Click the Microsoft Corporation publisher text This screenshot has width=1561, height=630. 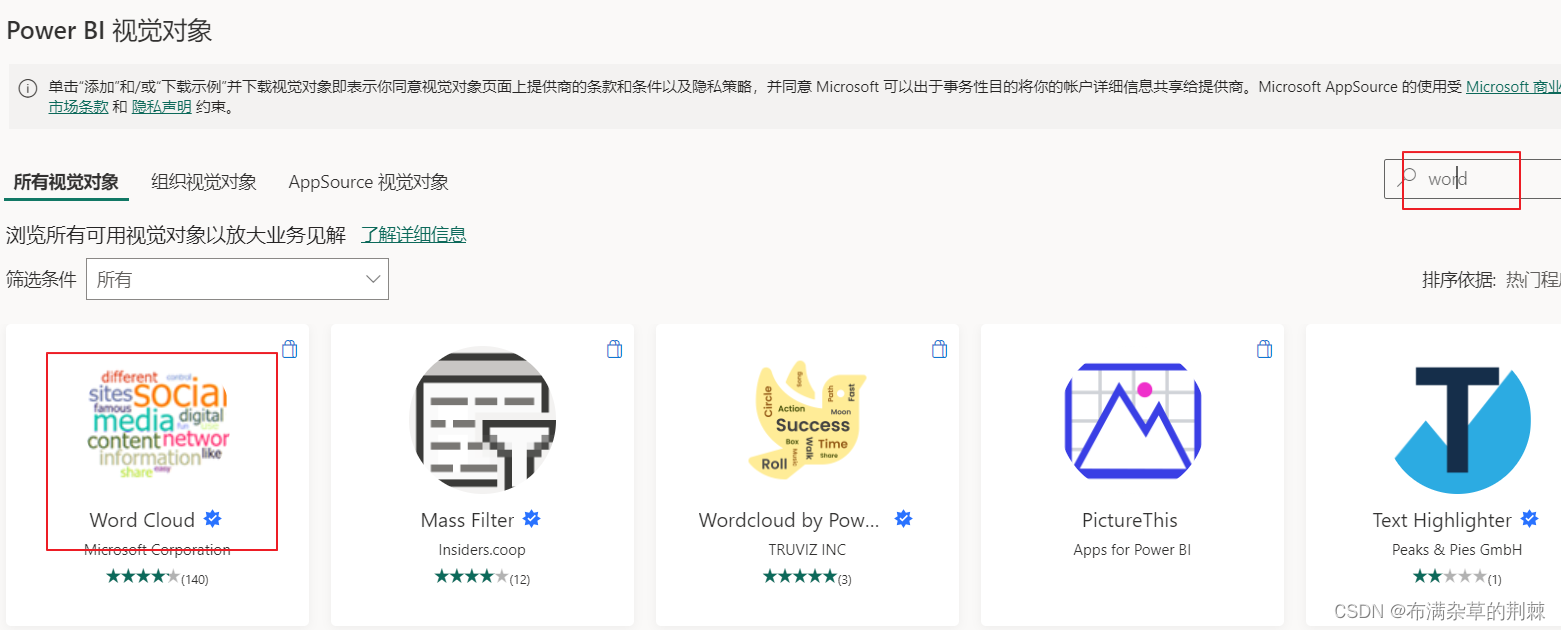pos(157,550)
